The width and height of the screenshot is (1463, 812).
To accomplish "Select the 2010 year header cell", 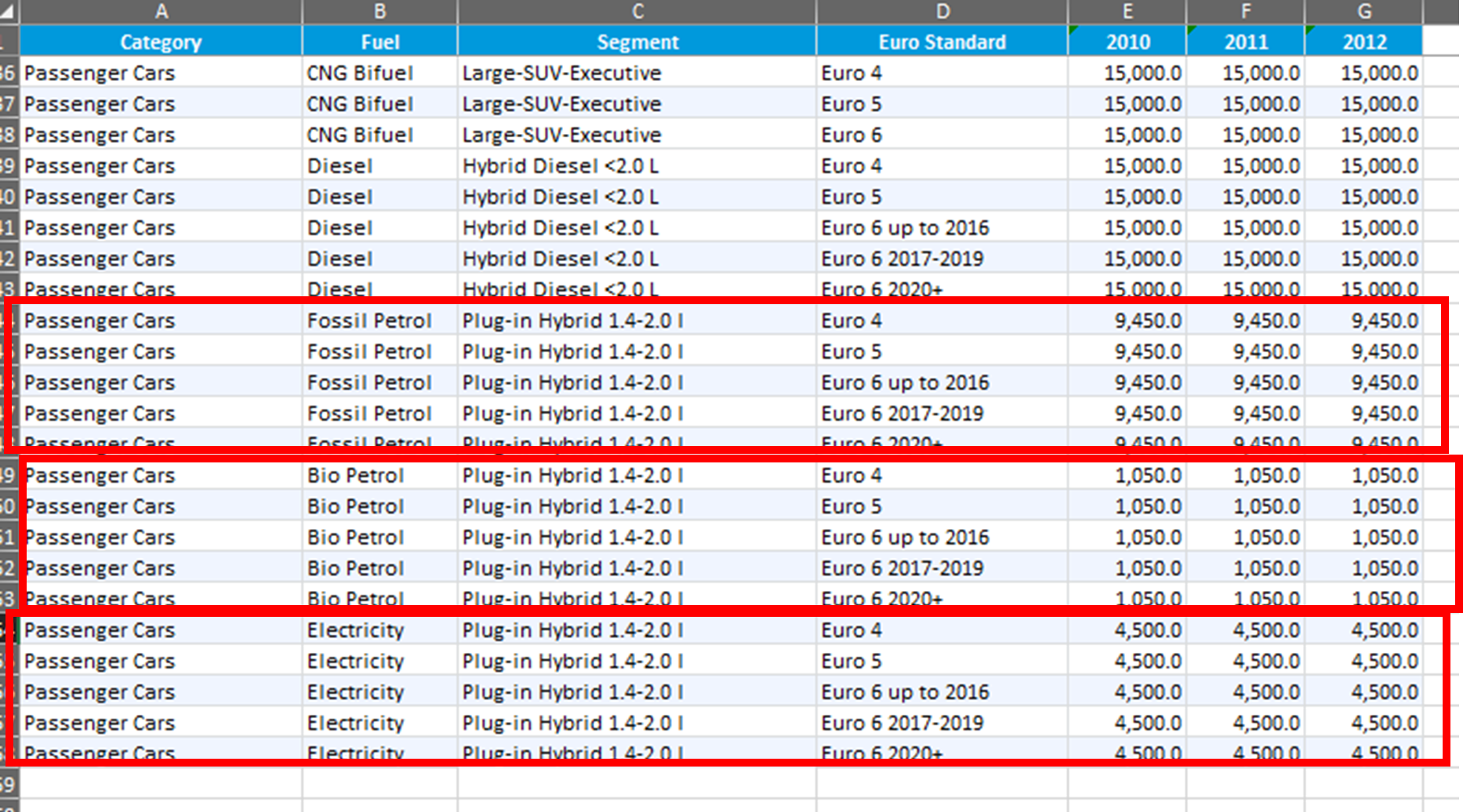I will click(x=1127, y=42).
